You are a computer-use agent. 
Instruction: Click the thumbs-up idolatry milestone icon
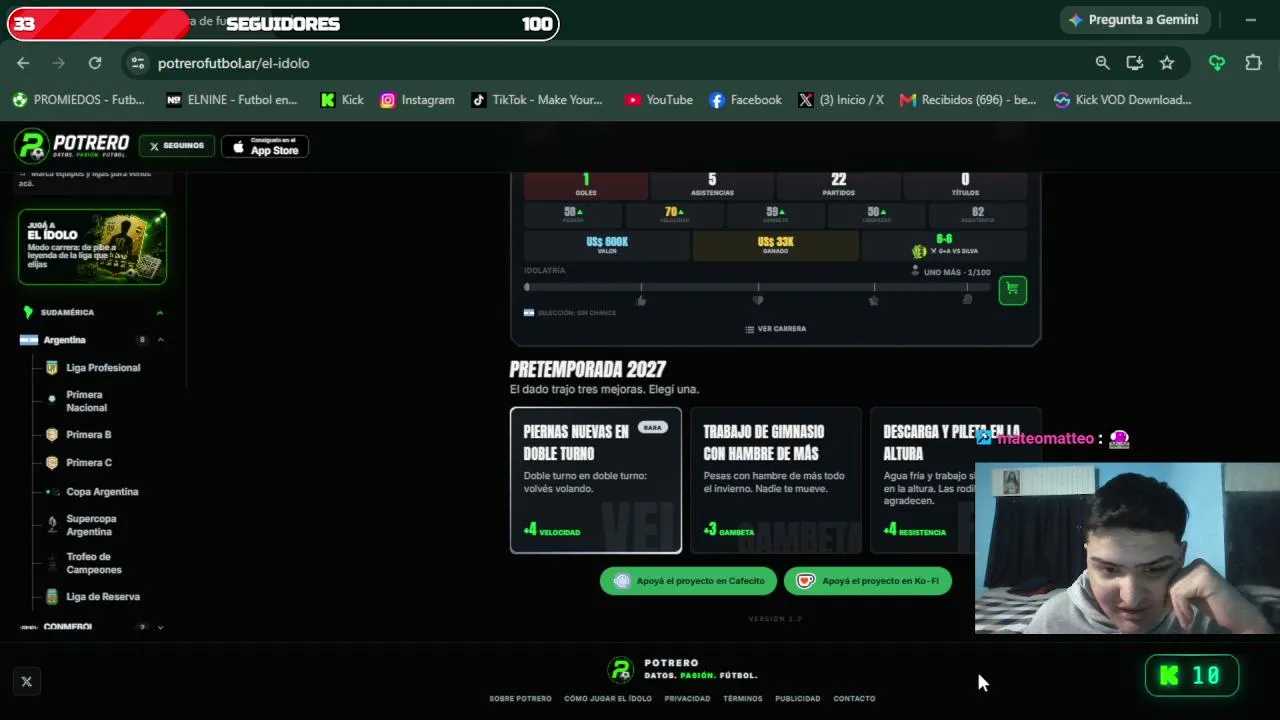coord(641,300)
